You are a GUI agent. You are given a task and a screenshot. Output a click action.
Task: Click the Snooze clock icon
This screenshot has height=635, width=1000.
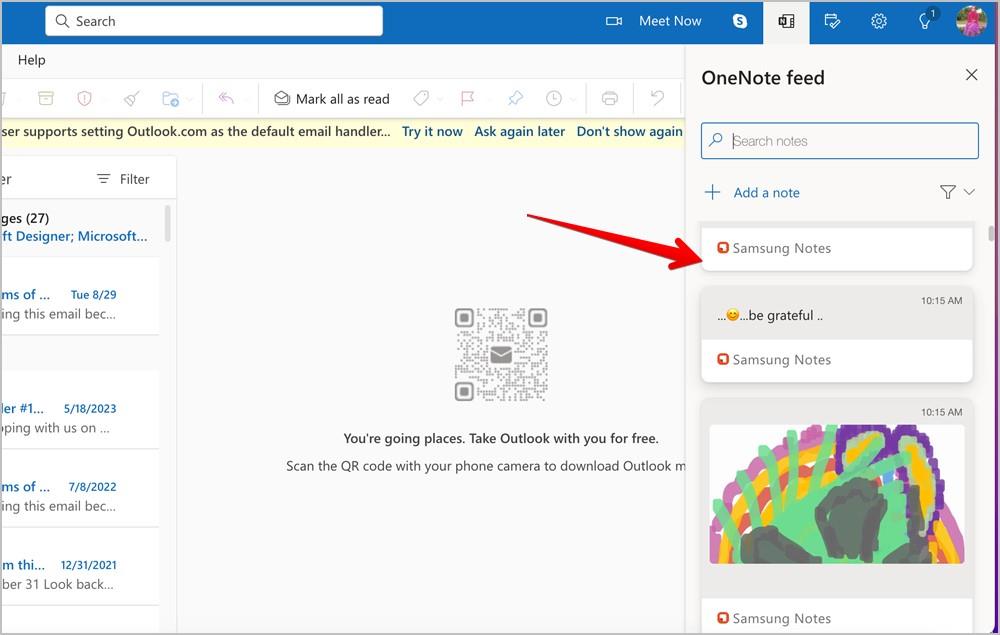pos(554,98)
